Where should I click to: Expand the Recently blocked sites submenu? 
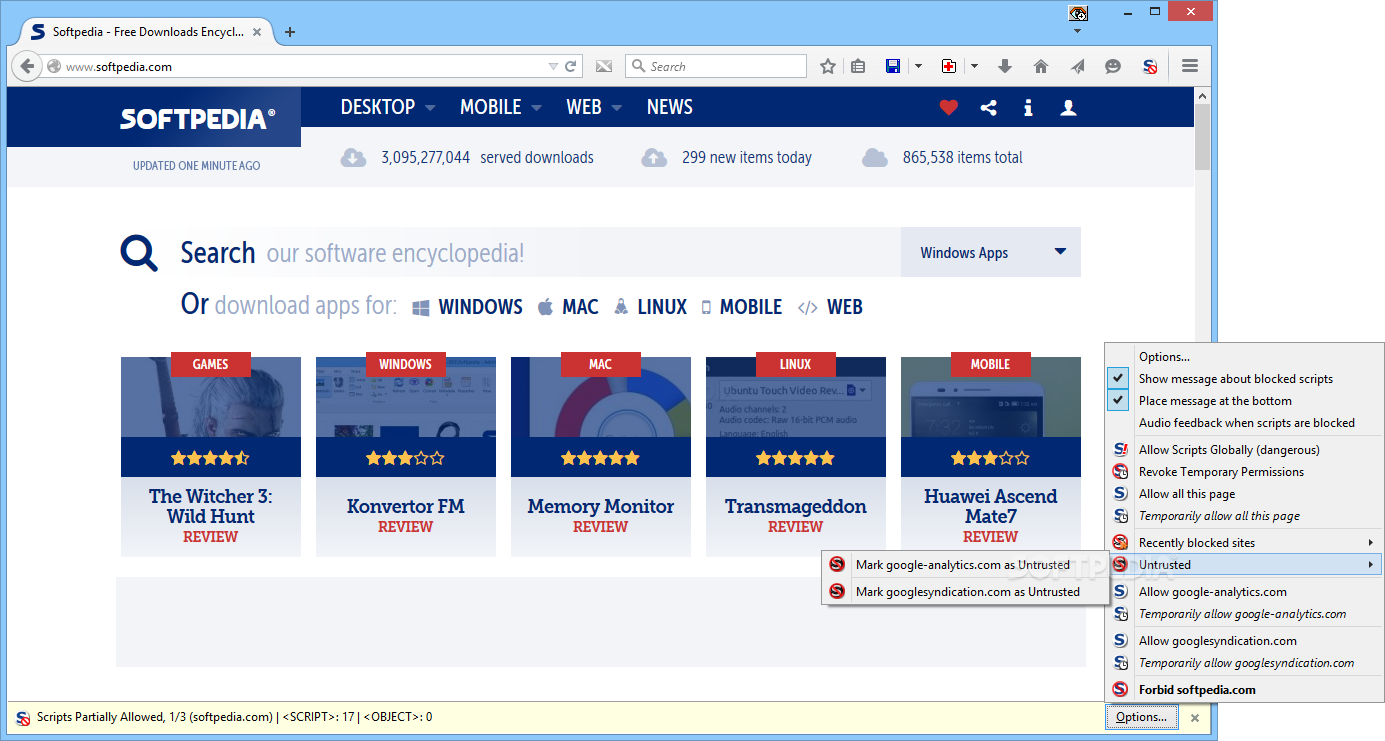tap(1244, 543)
